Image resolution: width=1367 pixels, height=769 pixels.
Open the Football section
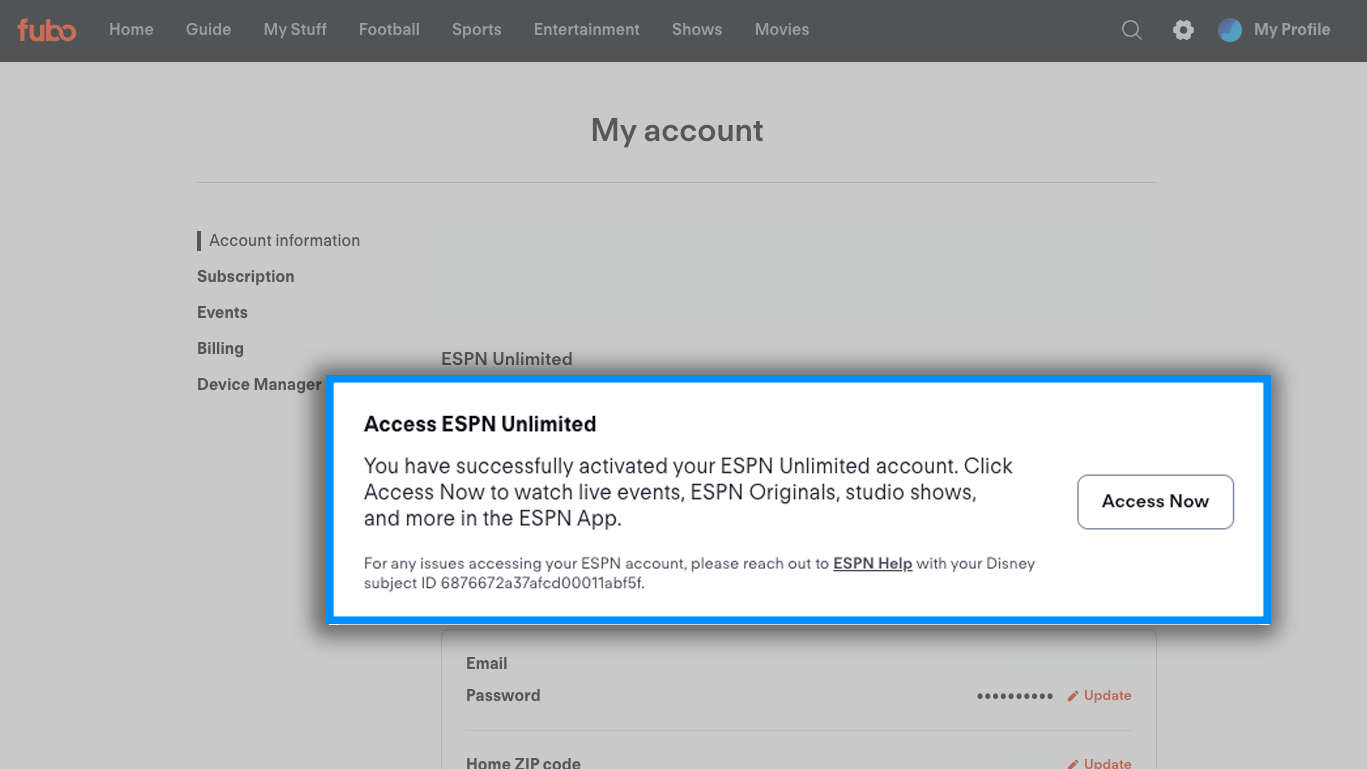pyautogui.click(x=389, y=30)
